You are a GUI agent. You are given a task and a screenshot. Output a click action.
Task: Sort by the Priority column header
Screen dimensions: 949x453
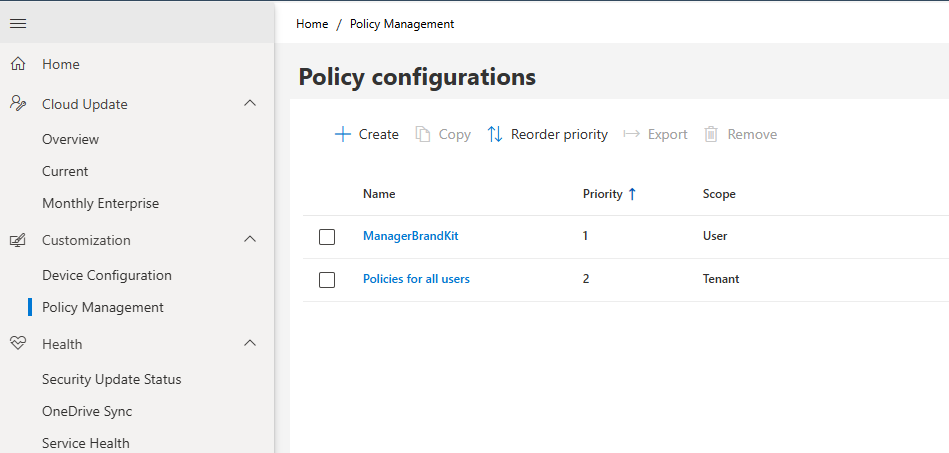602,194
